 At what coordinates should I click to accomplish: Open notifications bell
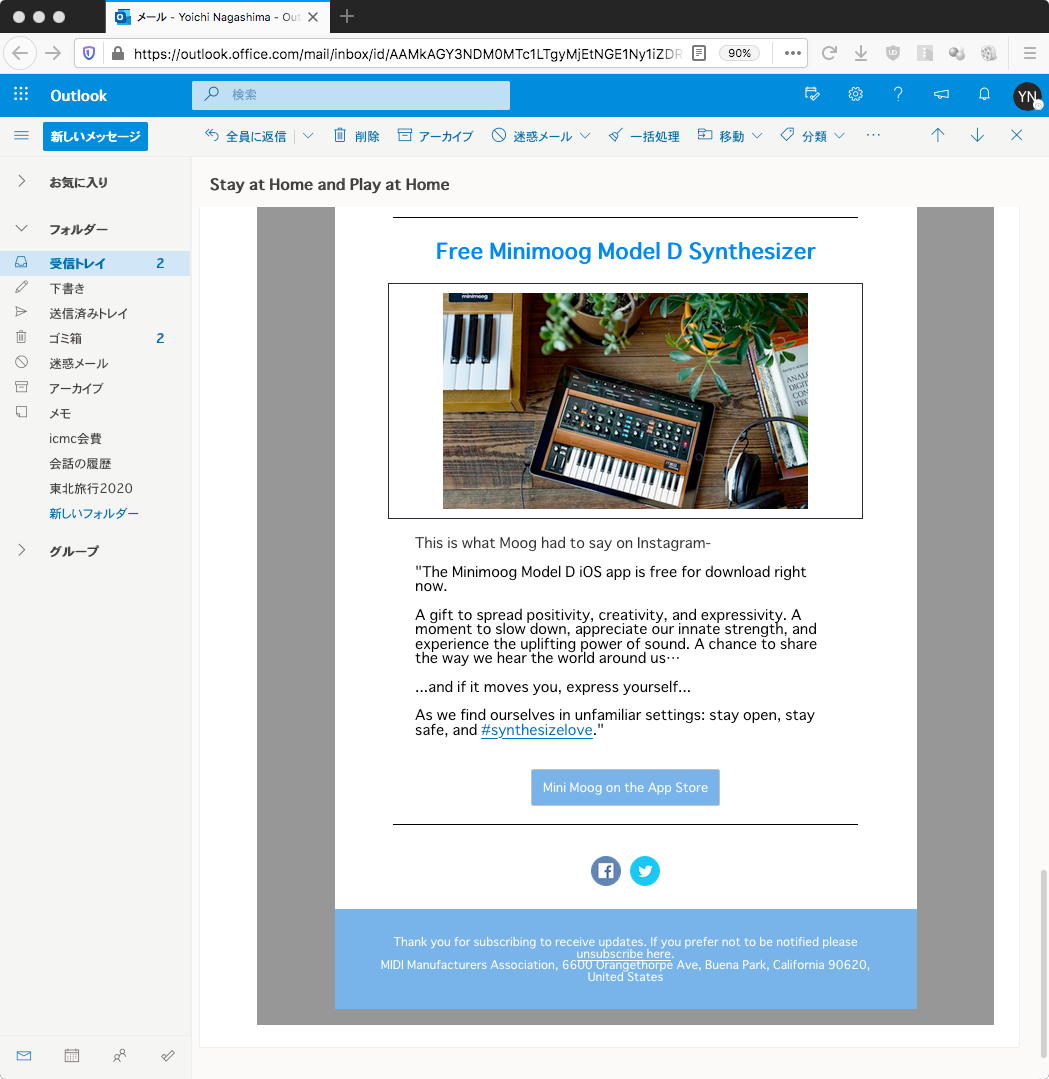(984, 94)
